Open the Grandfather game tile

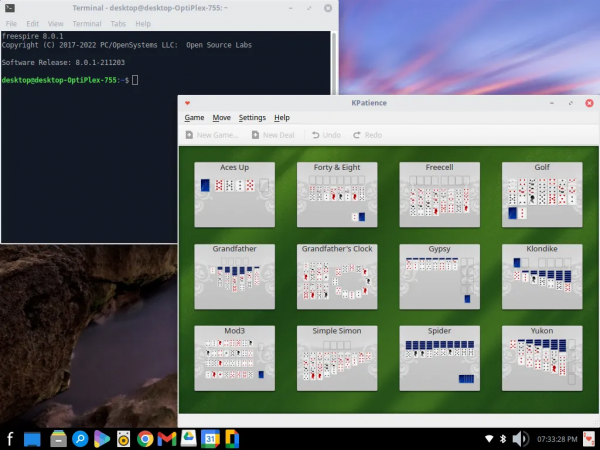234,276
